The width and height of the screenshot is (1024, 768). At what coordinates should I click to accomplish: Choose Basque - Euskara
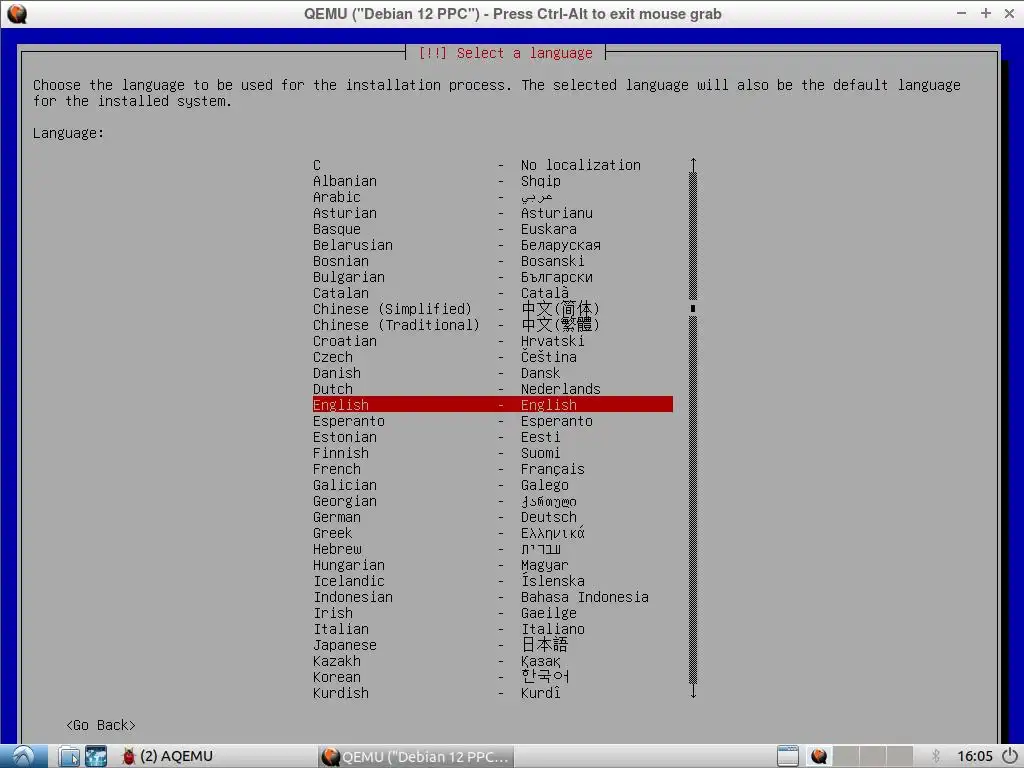tap(492, 229)
